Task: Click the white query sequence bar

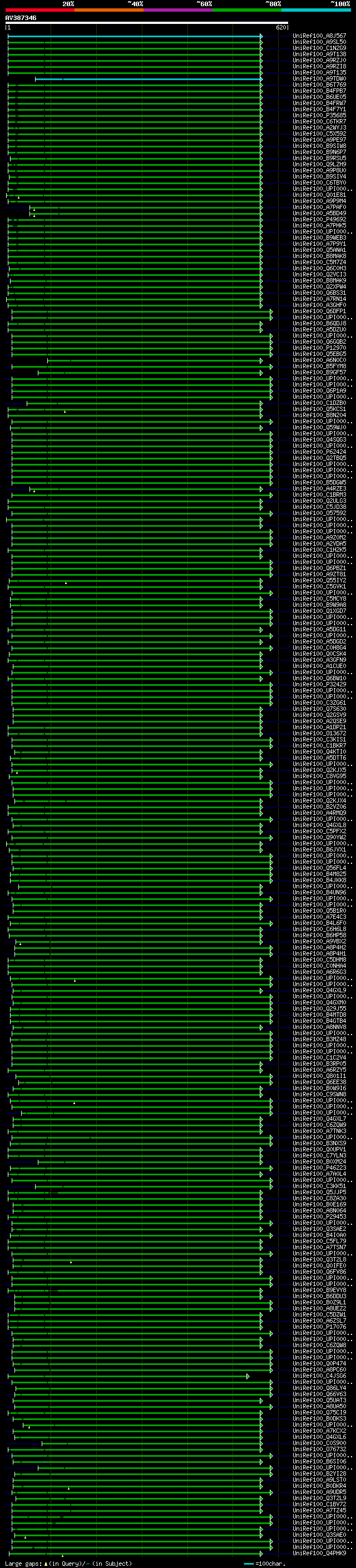Action: pos(147,22)
